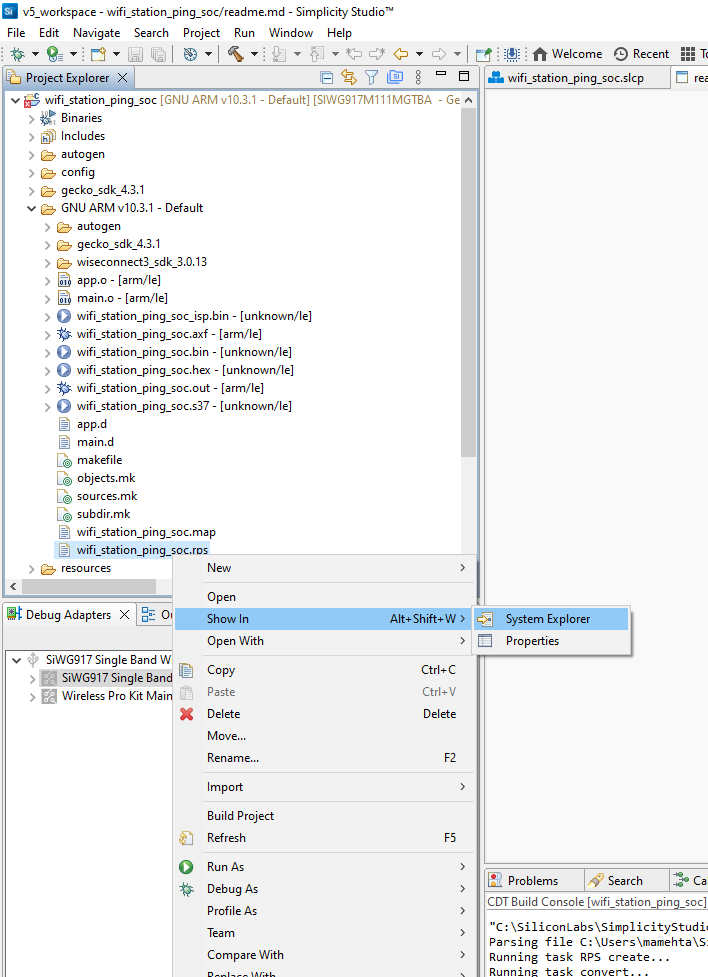Click the Debug bug icon in toolbar
Image resolution: width=708 pixels, height=977 pixels.
click(x=17, y=54)
